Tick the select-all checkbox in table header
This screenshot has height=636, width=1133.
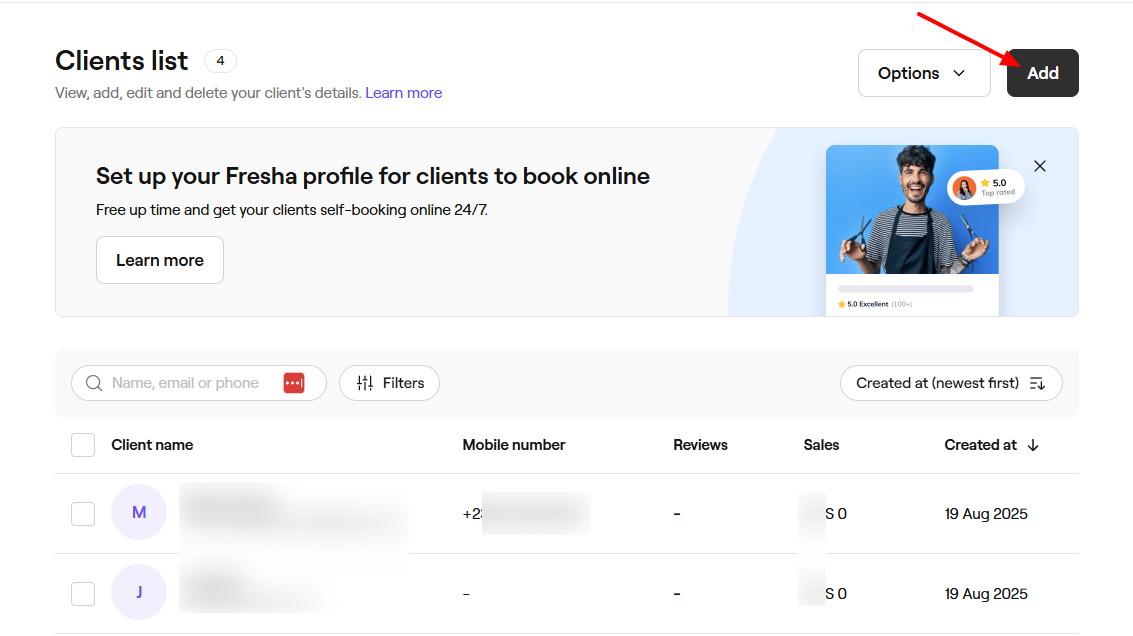[x=83, y=445]
